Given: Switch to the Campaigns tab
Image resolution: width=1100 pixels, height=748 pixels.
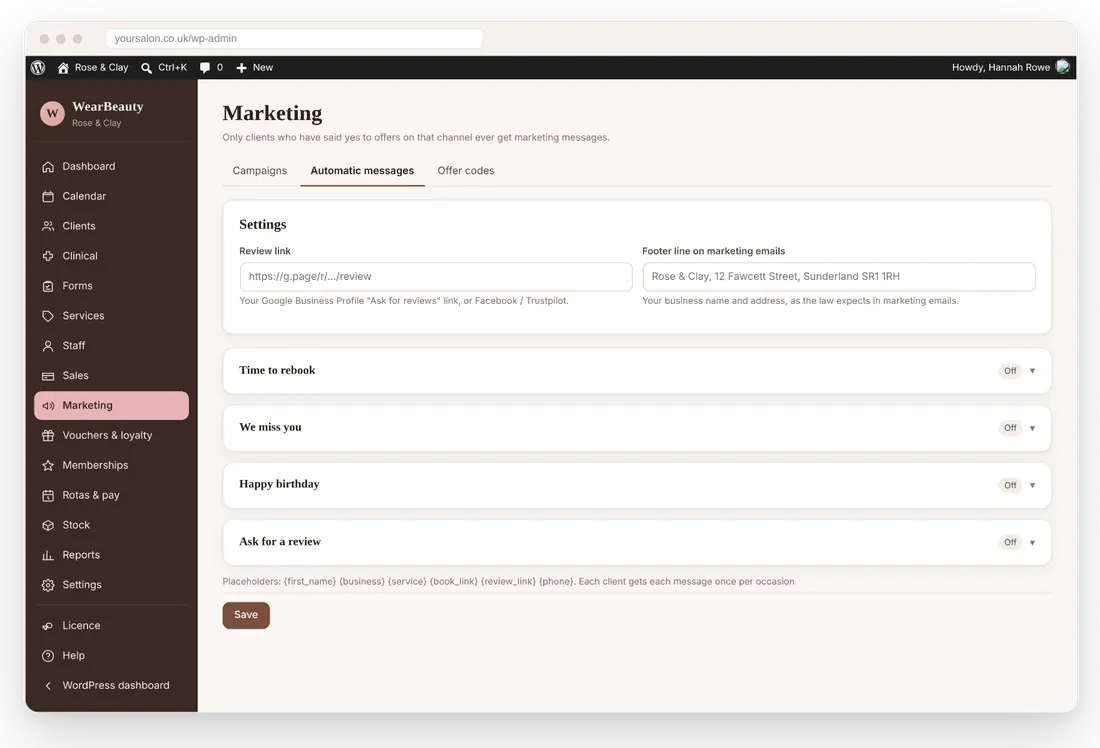Looking at the screenshot, I should click(x=260, y=171).
